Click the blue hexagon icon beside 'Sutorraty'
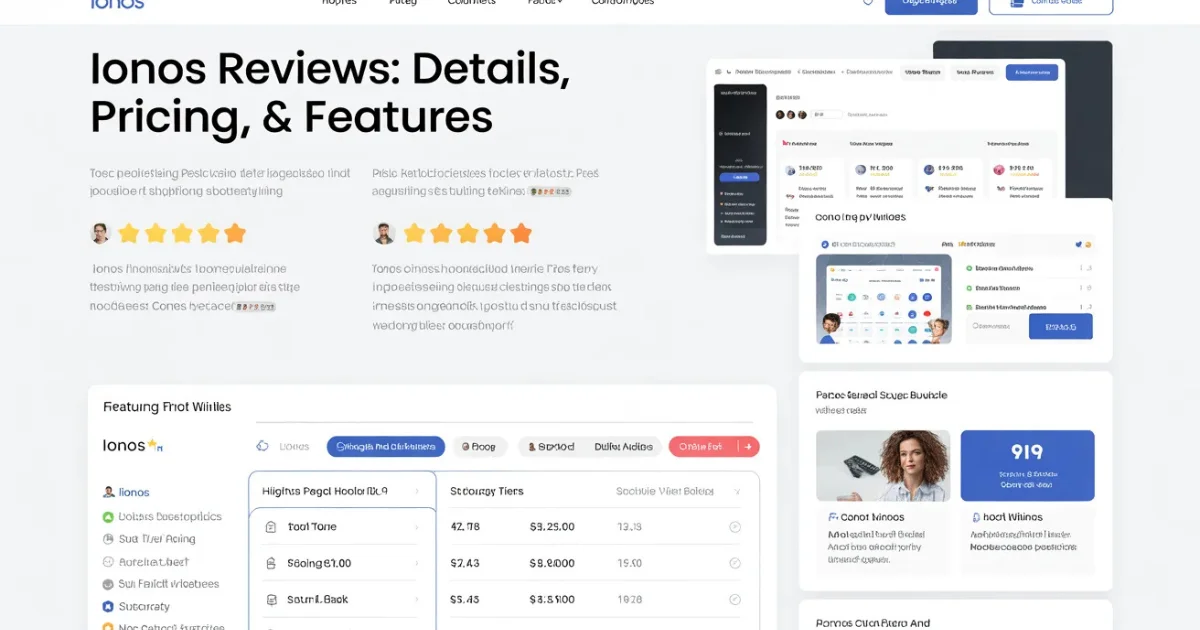 (109, 607)
